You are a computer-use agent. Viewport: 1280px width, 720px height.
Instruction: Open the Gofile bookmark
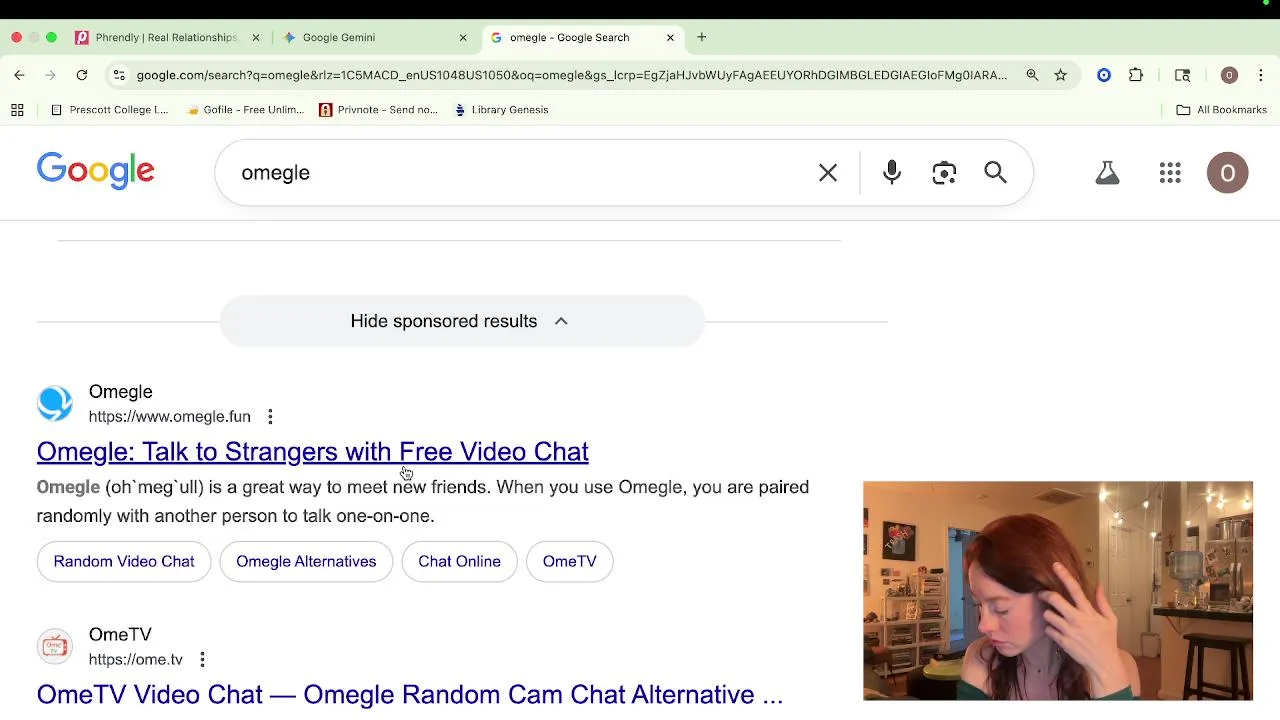pyautogui.click(x=245, y=110)
